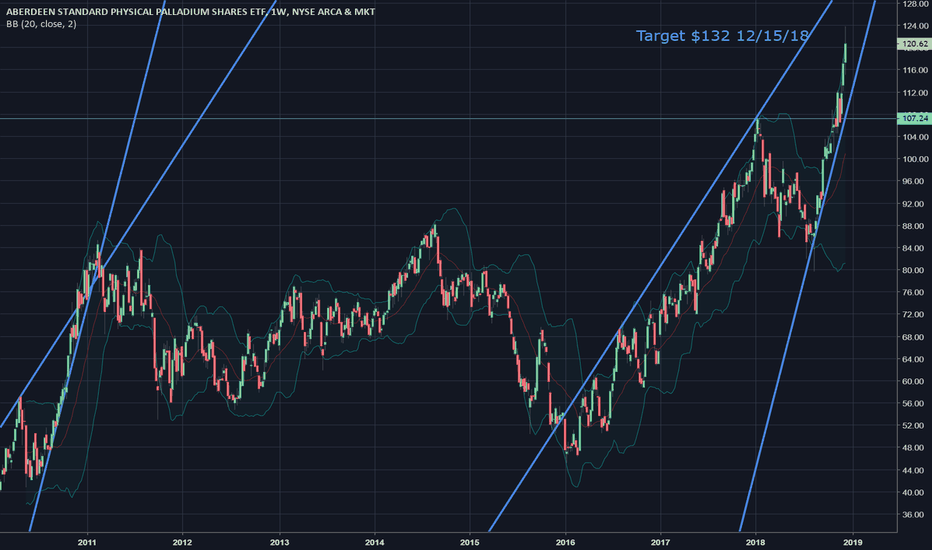Click the 112.00 price axis label
Viewport: 932px width, 550px height.
[915, 93]
